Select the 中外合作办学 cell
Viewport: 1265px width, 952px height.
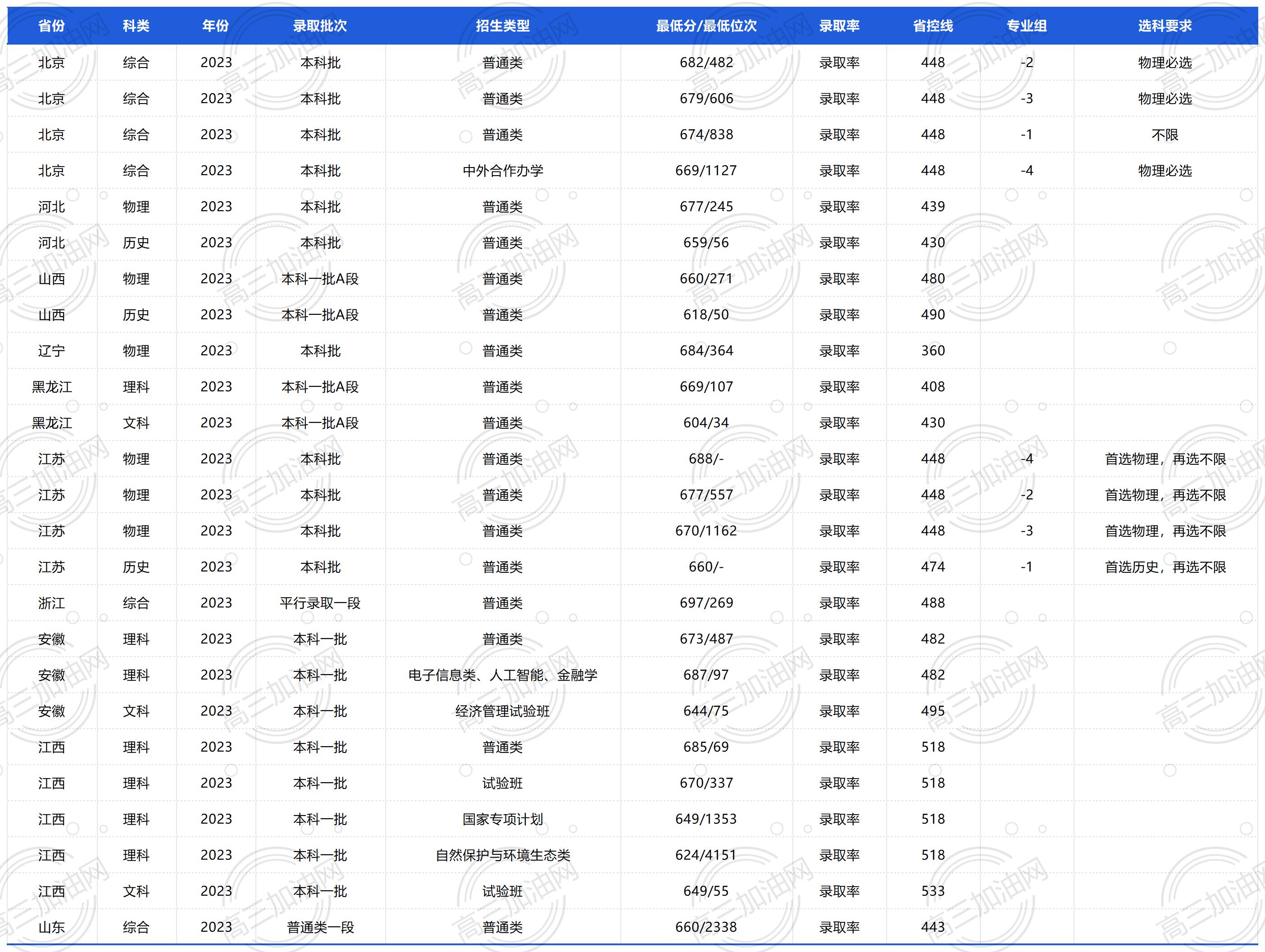pos(503,170)
